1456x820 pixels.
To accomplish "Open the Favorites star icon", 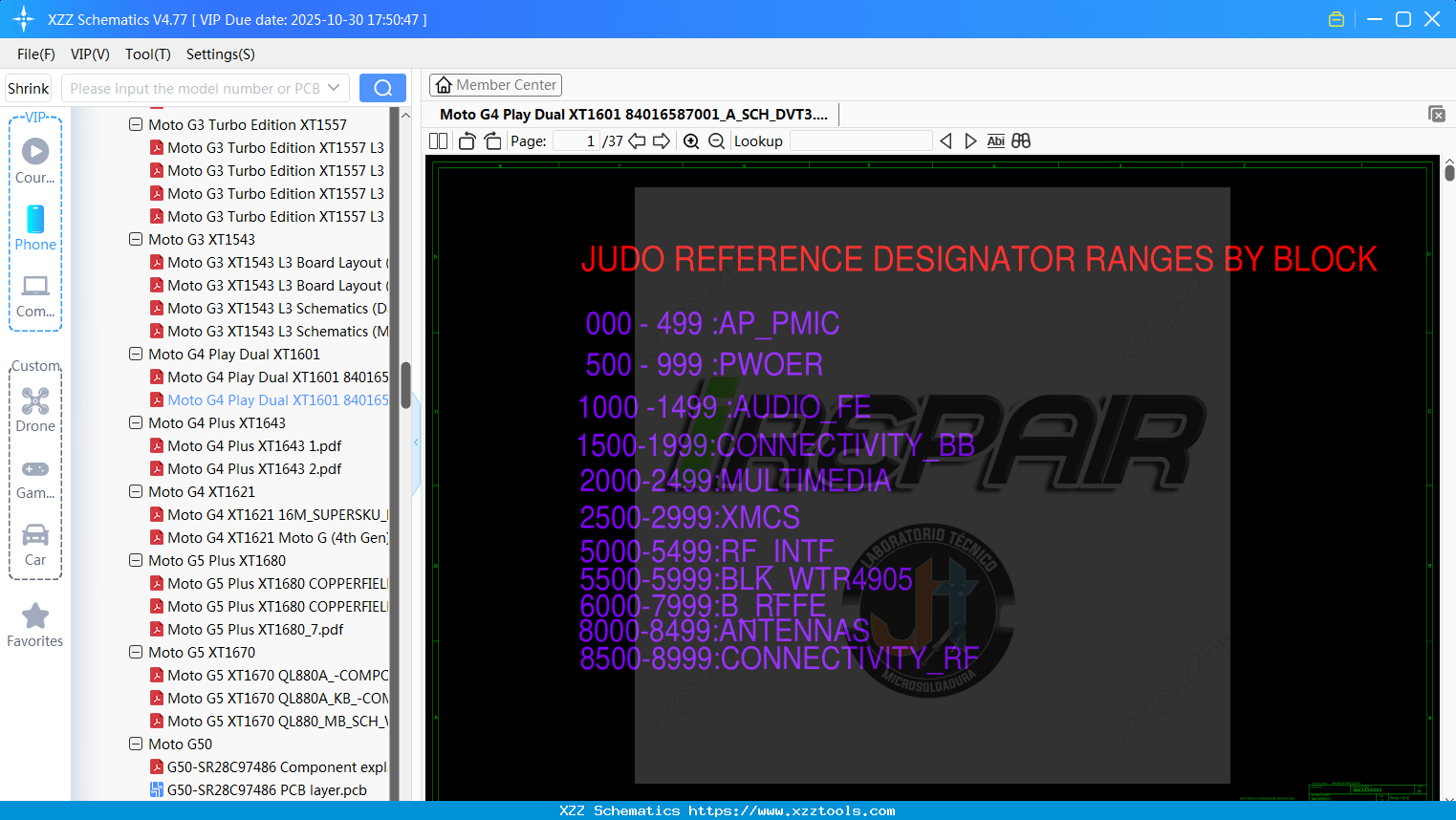I will coord(35,615).
